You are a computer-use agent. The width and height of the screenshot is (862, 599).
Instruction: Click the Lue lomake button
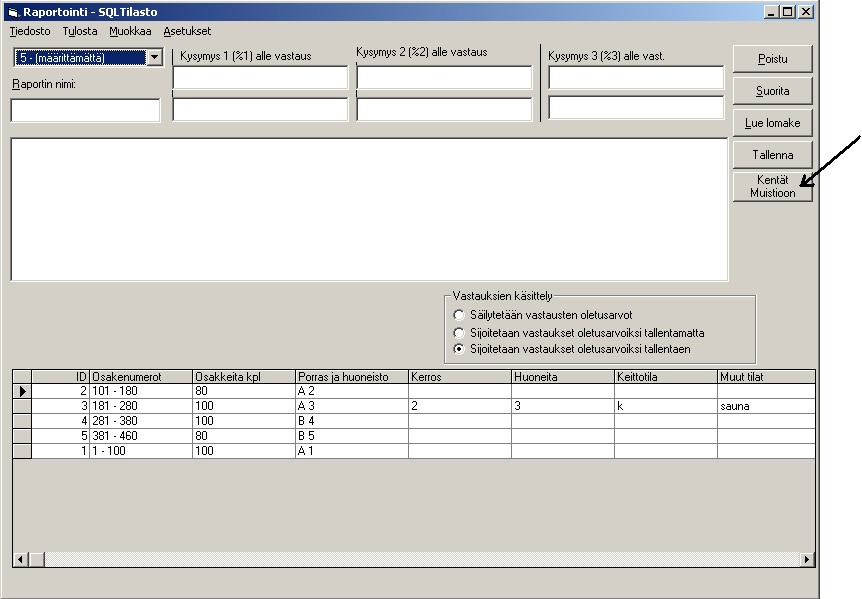[772, 123]
